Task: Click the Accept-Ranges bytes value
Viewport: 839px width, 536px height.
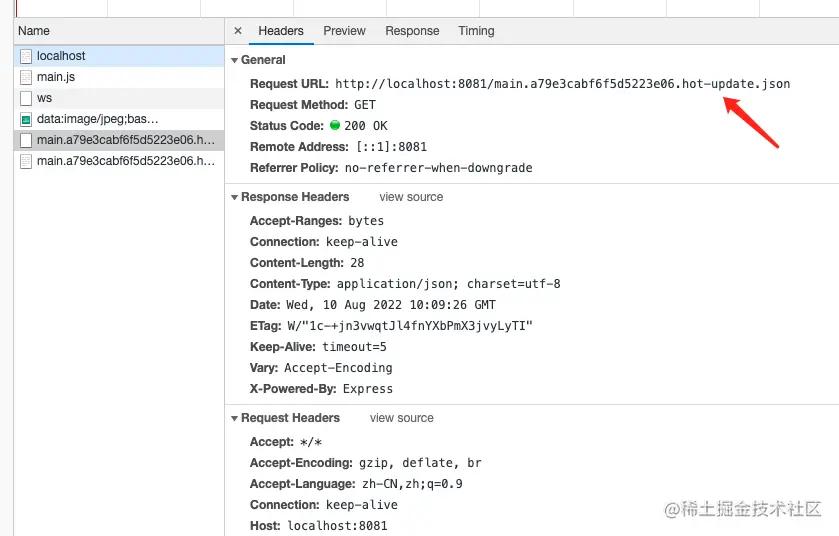Action: (366, 221)
